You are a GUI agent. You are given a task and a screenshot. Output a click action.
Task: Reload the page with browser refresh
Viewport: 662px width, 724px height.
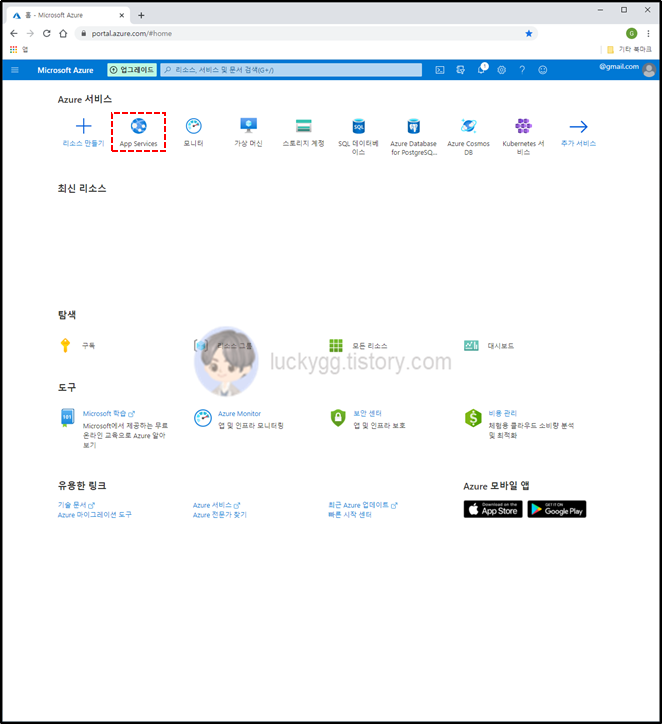pos(47,33)
